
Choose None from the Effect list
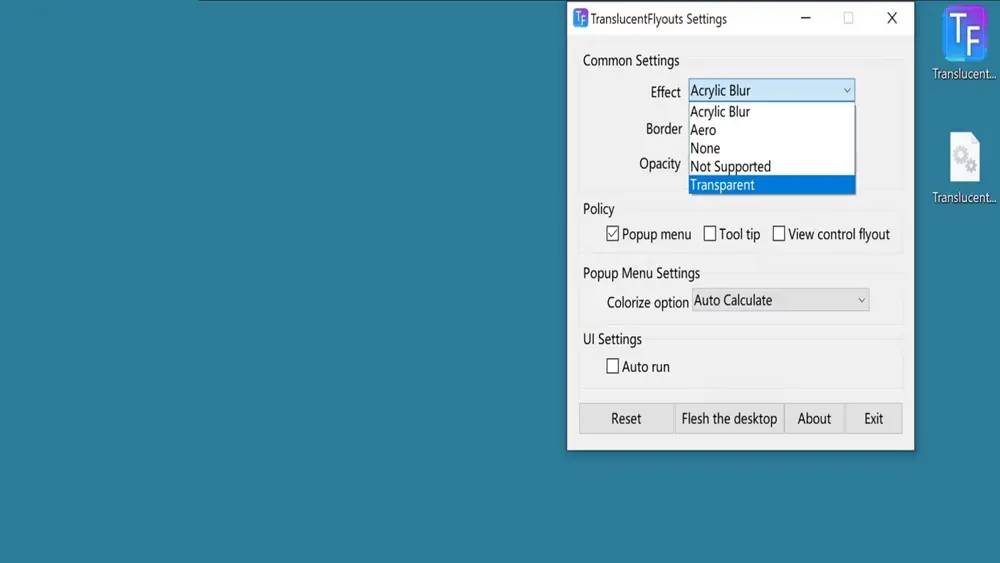tap(772, 149)
